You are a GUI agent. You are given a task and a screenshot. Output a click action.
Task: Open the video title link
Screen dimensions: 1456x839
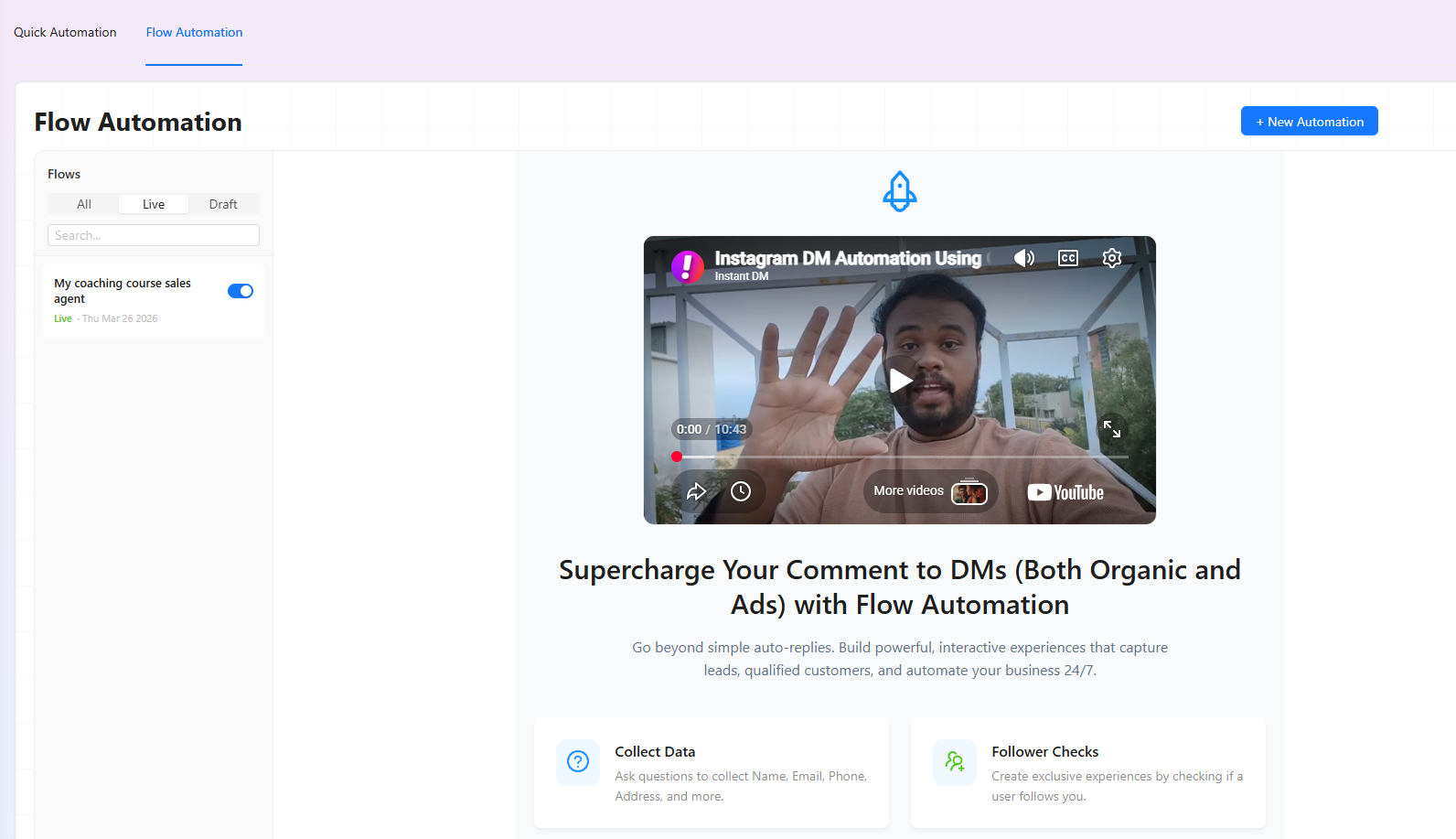[848, 258]
